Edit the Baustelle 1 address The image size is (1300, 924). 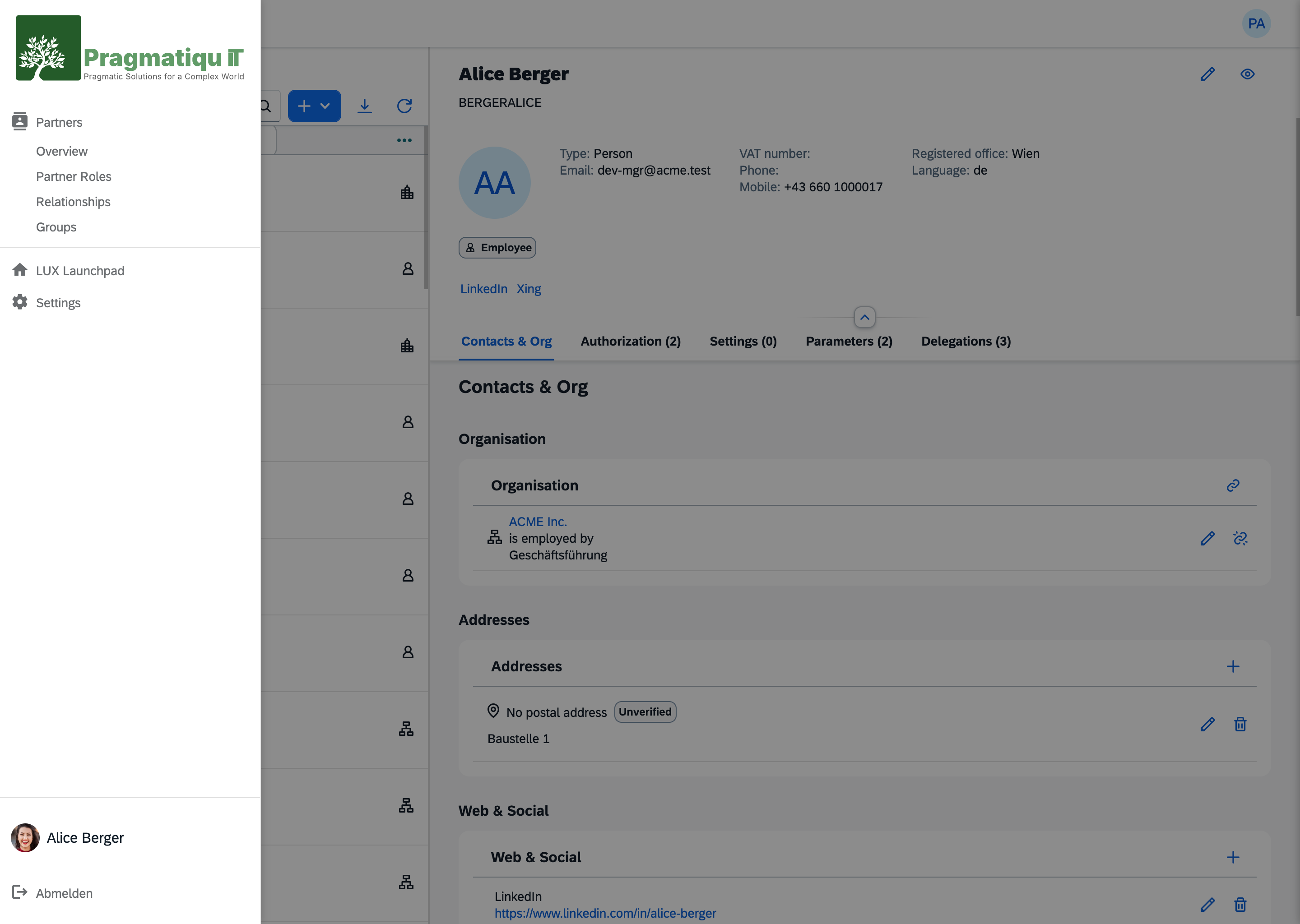1207,724
